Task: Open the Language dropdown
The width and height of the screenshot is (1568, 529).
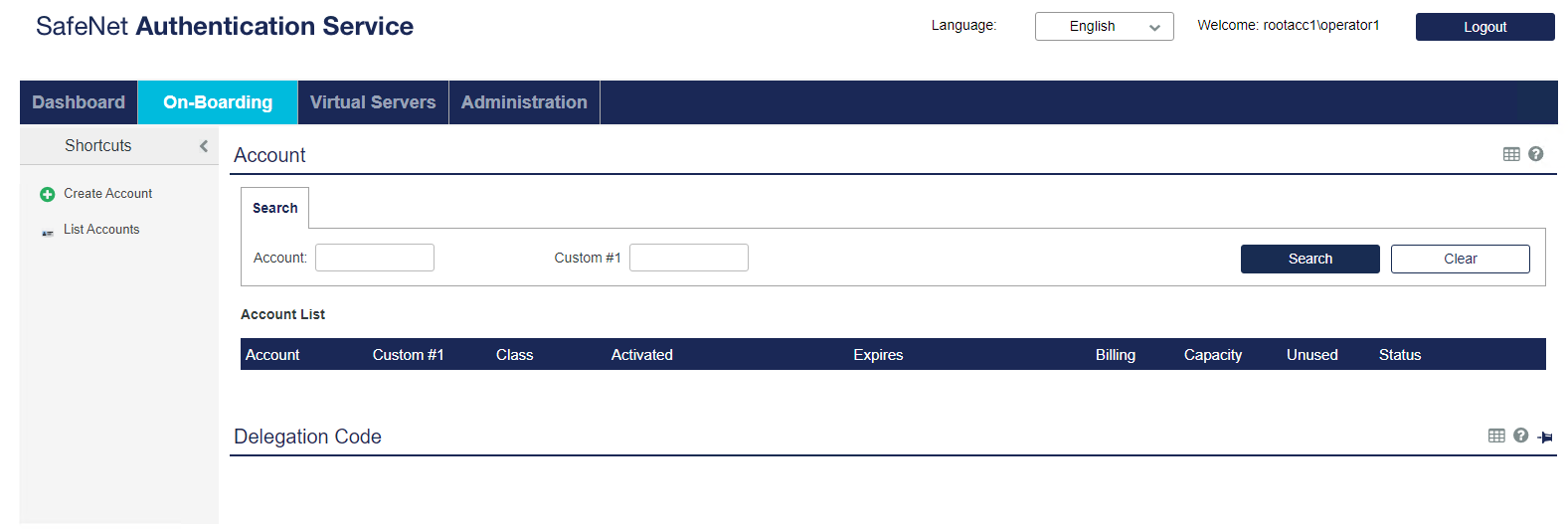Action: [x=1104, y=27]
